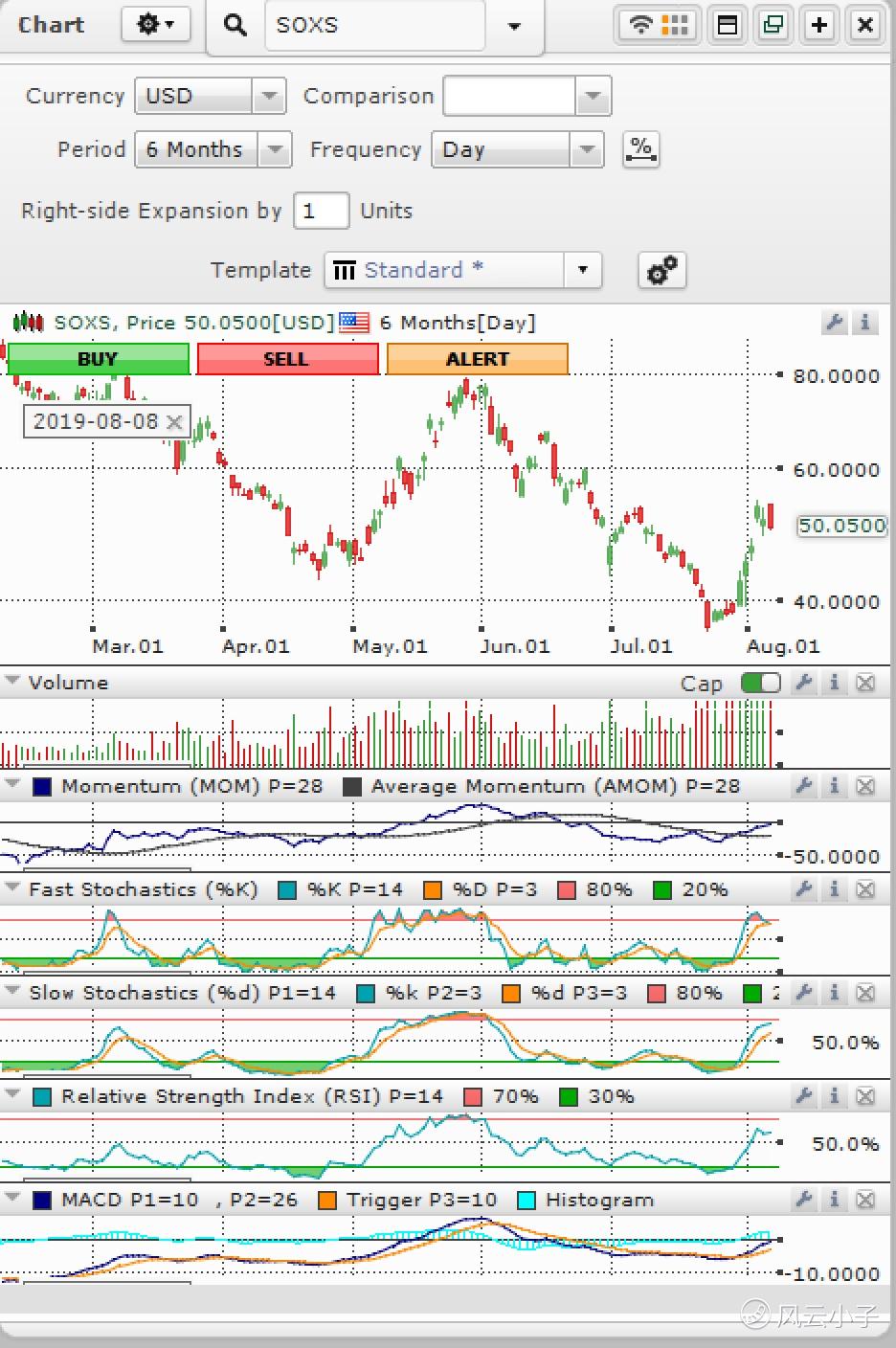Click Slow Stochastics info icon

835,993
